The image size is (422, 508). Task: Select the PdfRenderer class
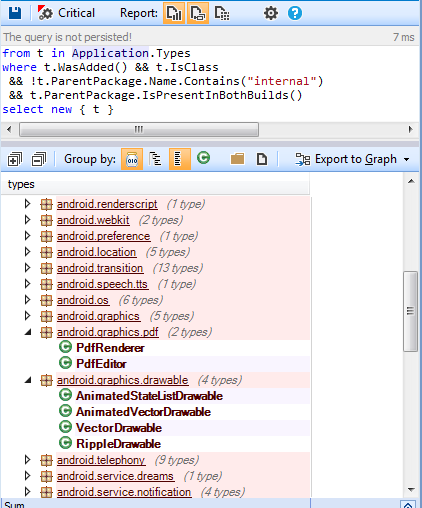[110, 348]
